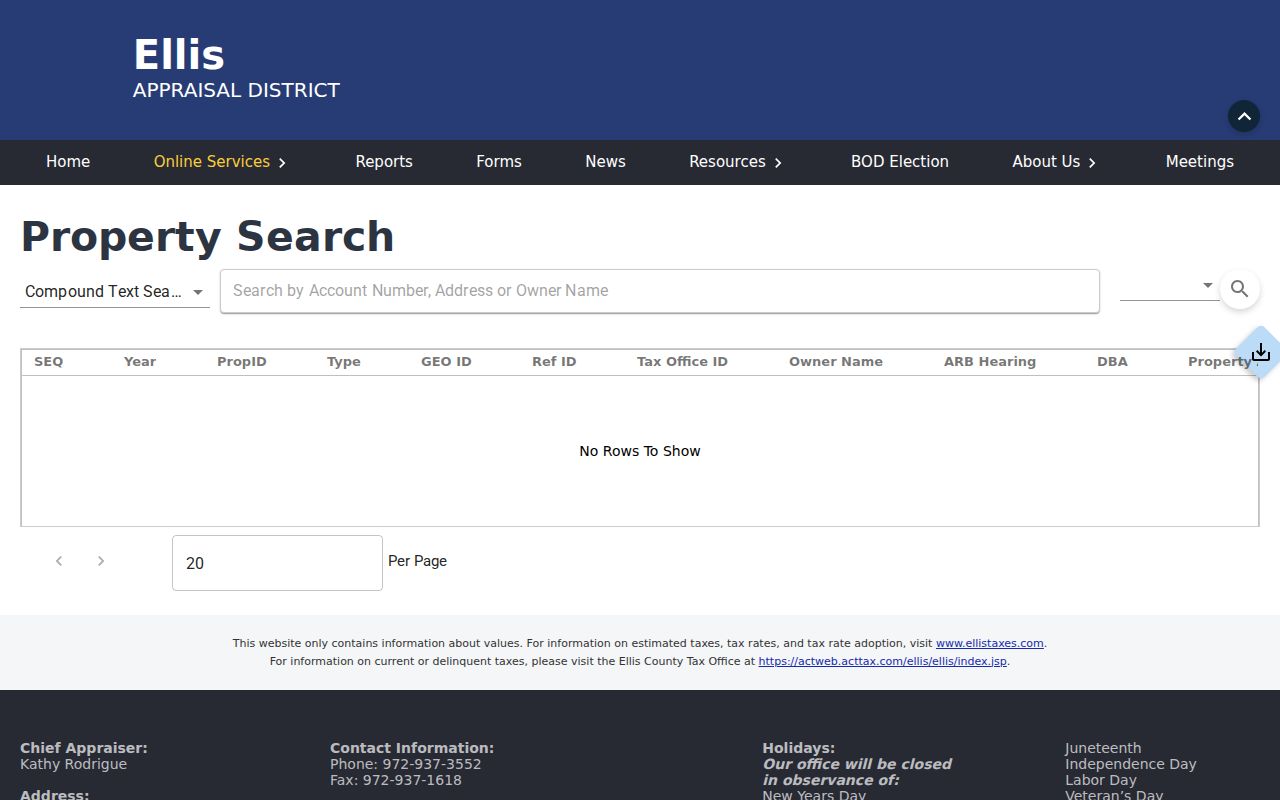The height and width of the screenshot is (800, 1280).
Task: Visit the www.ellistaxes.com link
Action: pyautogui.click(x=990, y=643)
